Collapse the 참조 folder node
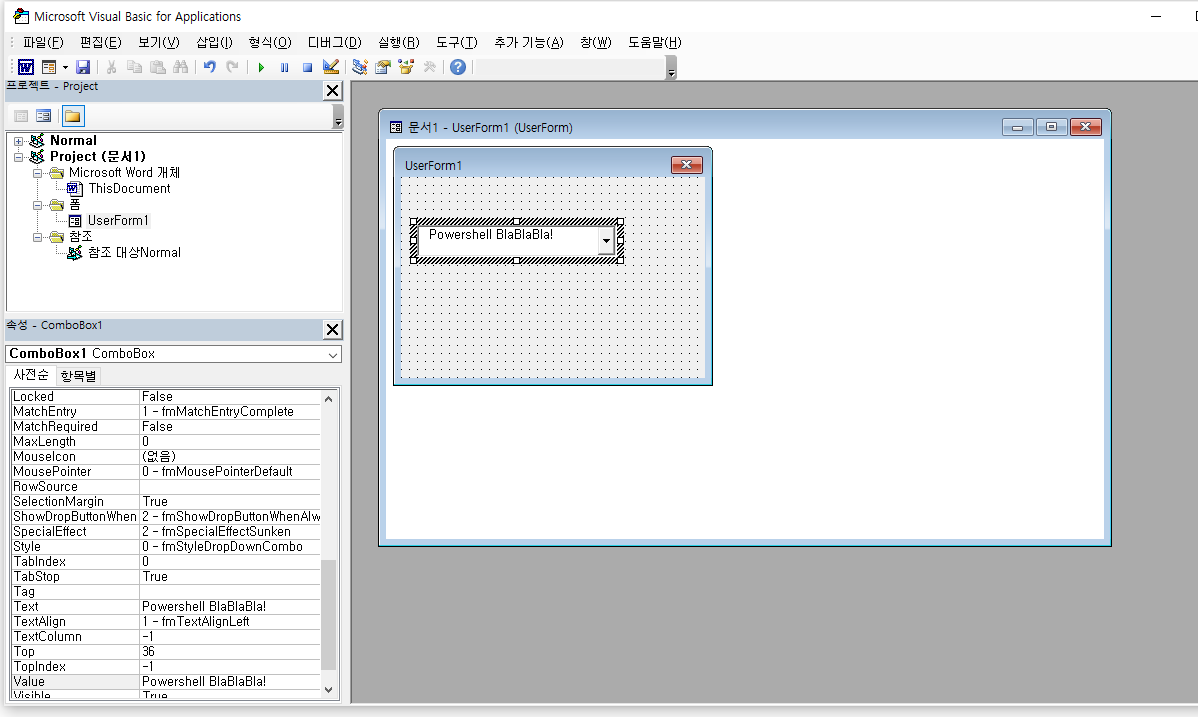The image size is (1198, 717). (37, 238)
